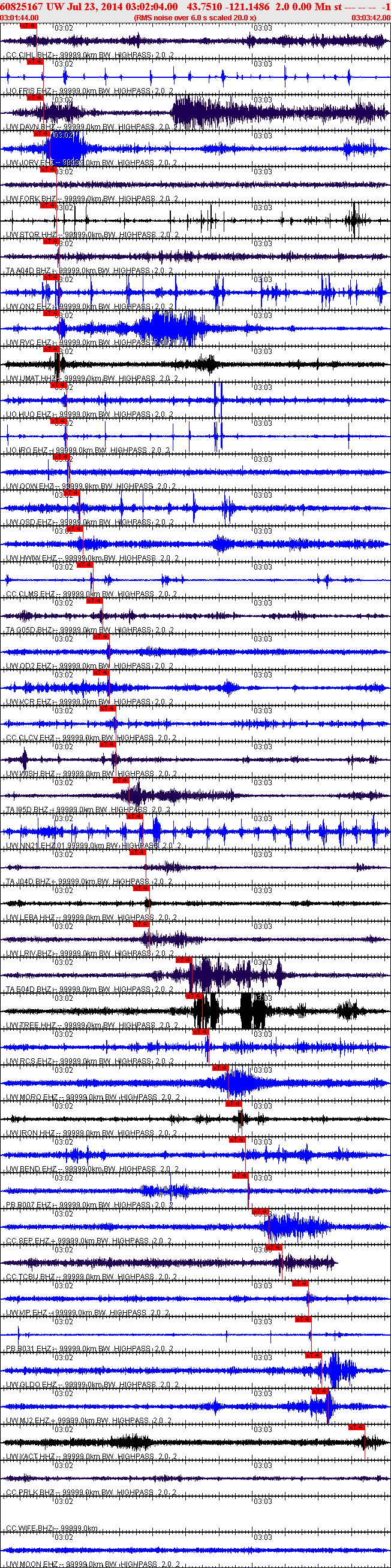Click the pick flag on UW.MORO waveform
Image resolution: width=391 pixels, height=1568 pixels.
click(220, 1067)
